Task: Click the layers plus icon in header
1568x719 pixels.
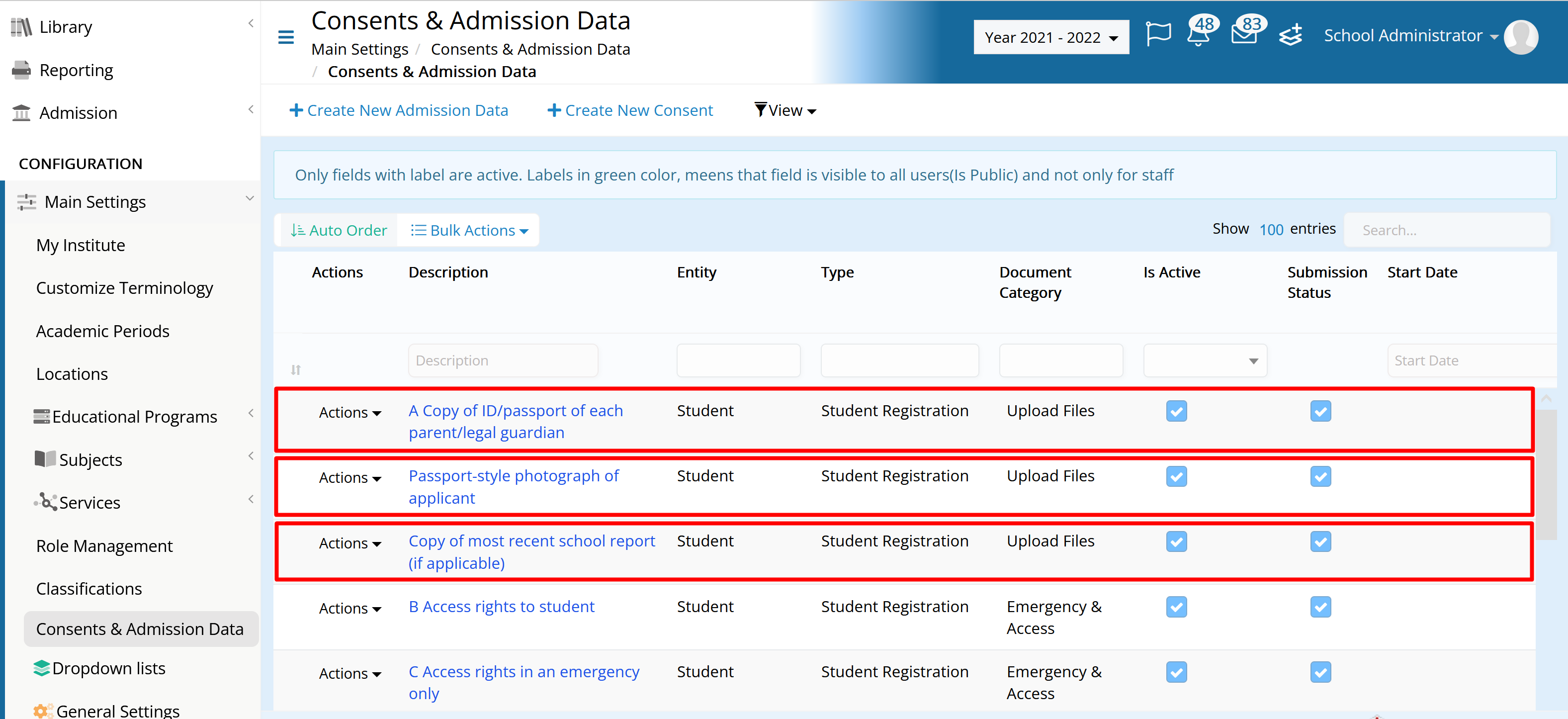Action: coord(1291,35)
